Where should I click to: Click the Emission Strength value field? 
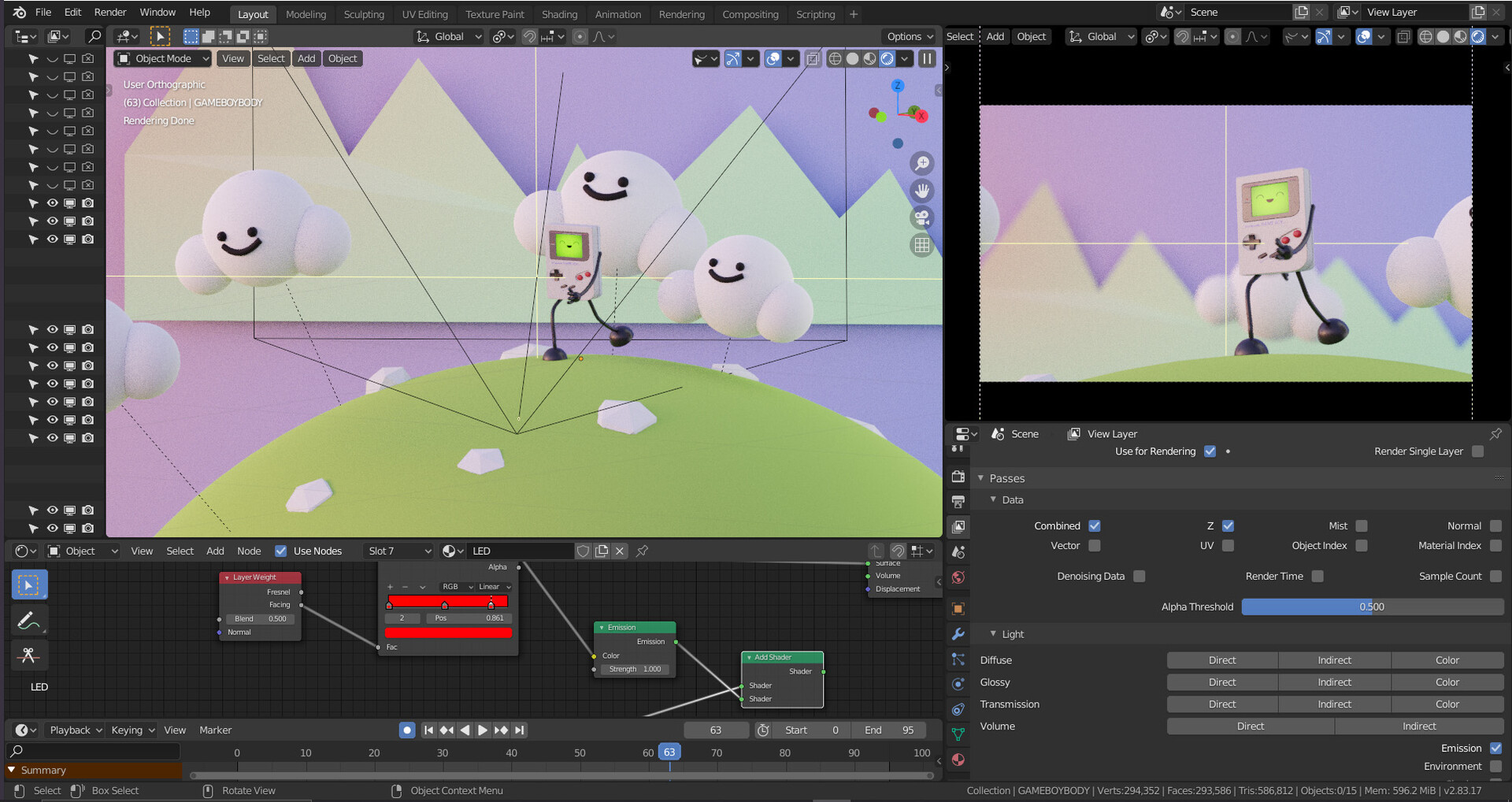(635, 669)
